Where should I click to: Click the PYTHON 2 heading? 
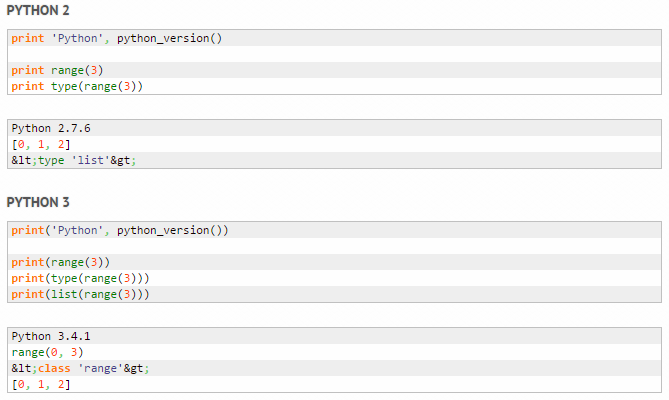[38, 10]
